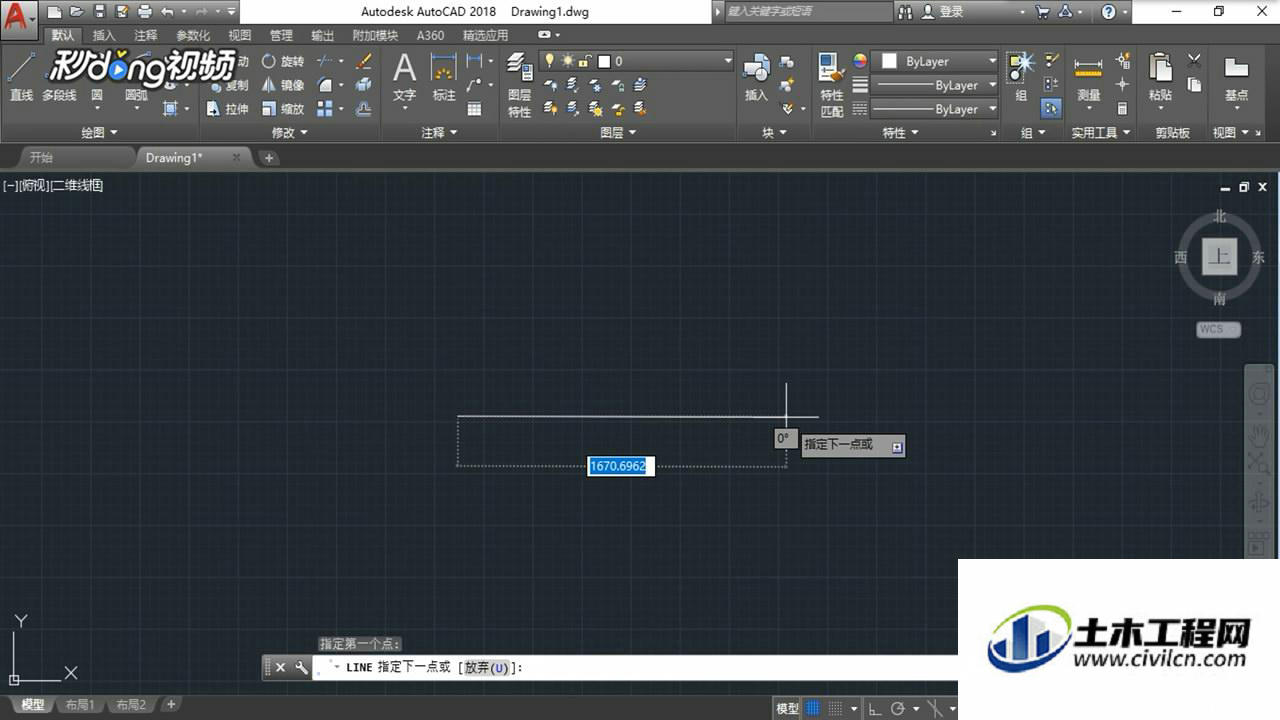This screenshot has height=720, width=1280.
Task: Open the 参数化 (Parametric) ribbon tab
Action: (x=193, y=35)
